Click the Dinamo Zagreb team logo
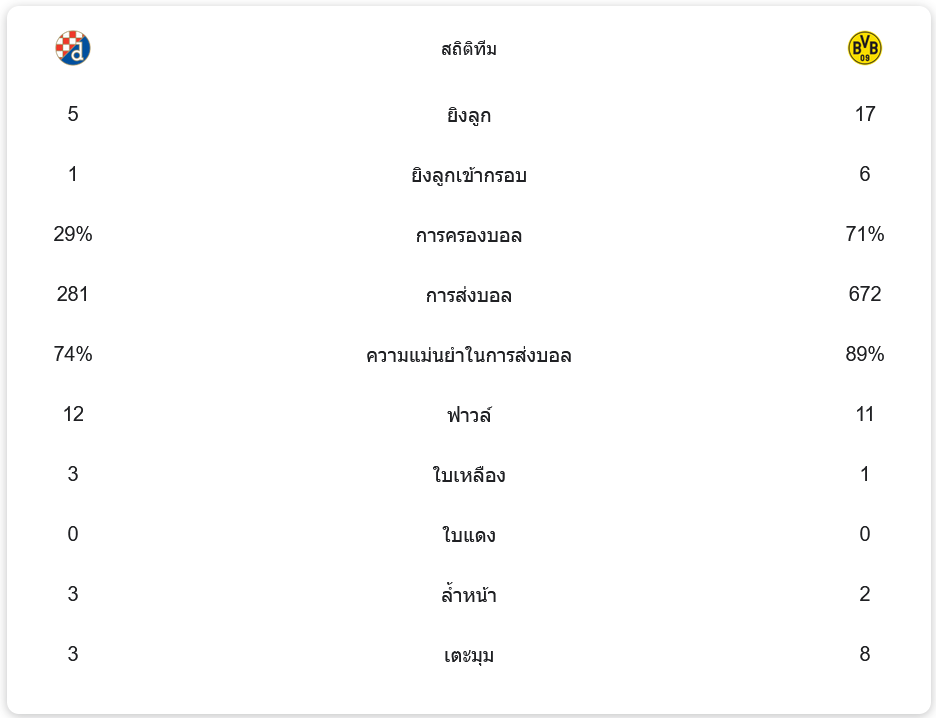The image size is (936, 718). click(73, 48)
